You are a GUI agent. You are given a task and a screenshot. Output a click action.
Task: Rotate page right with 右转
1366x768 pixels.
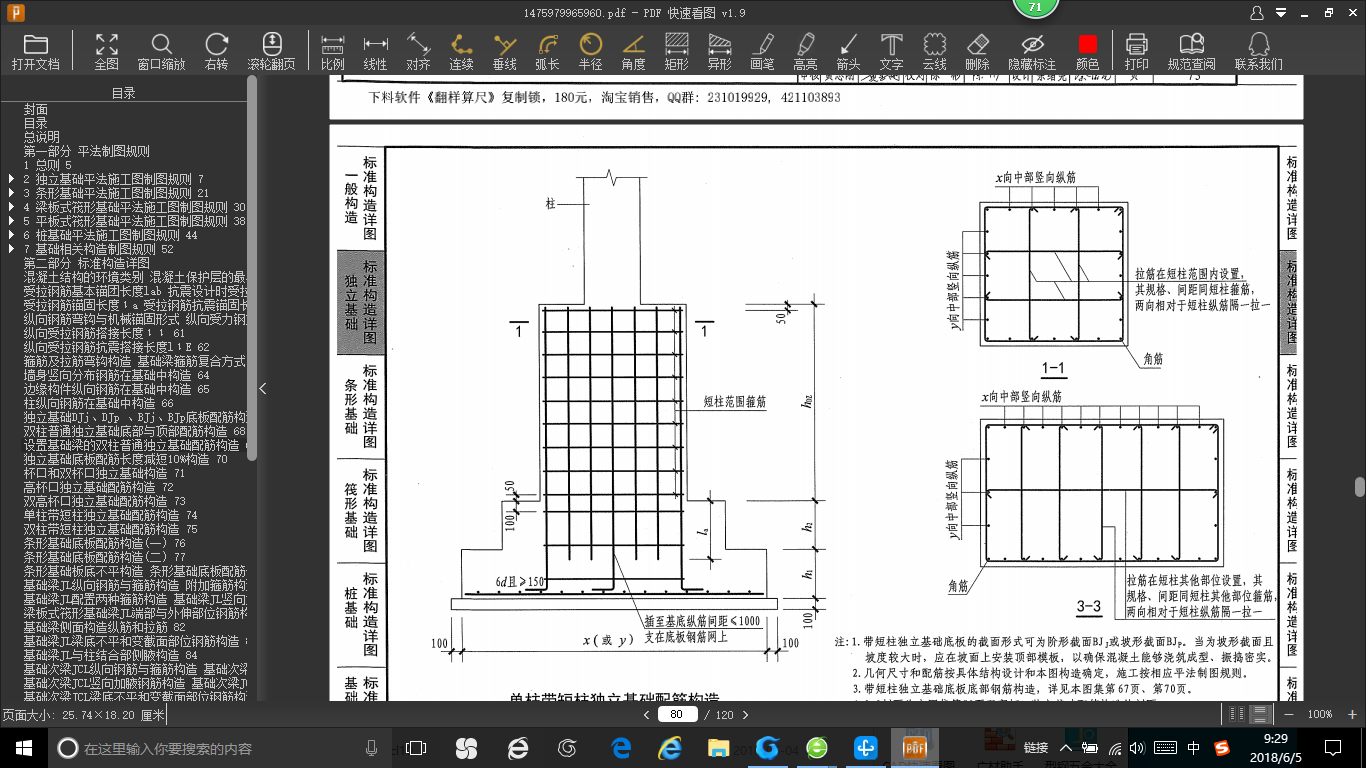pos(216,52)
